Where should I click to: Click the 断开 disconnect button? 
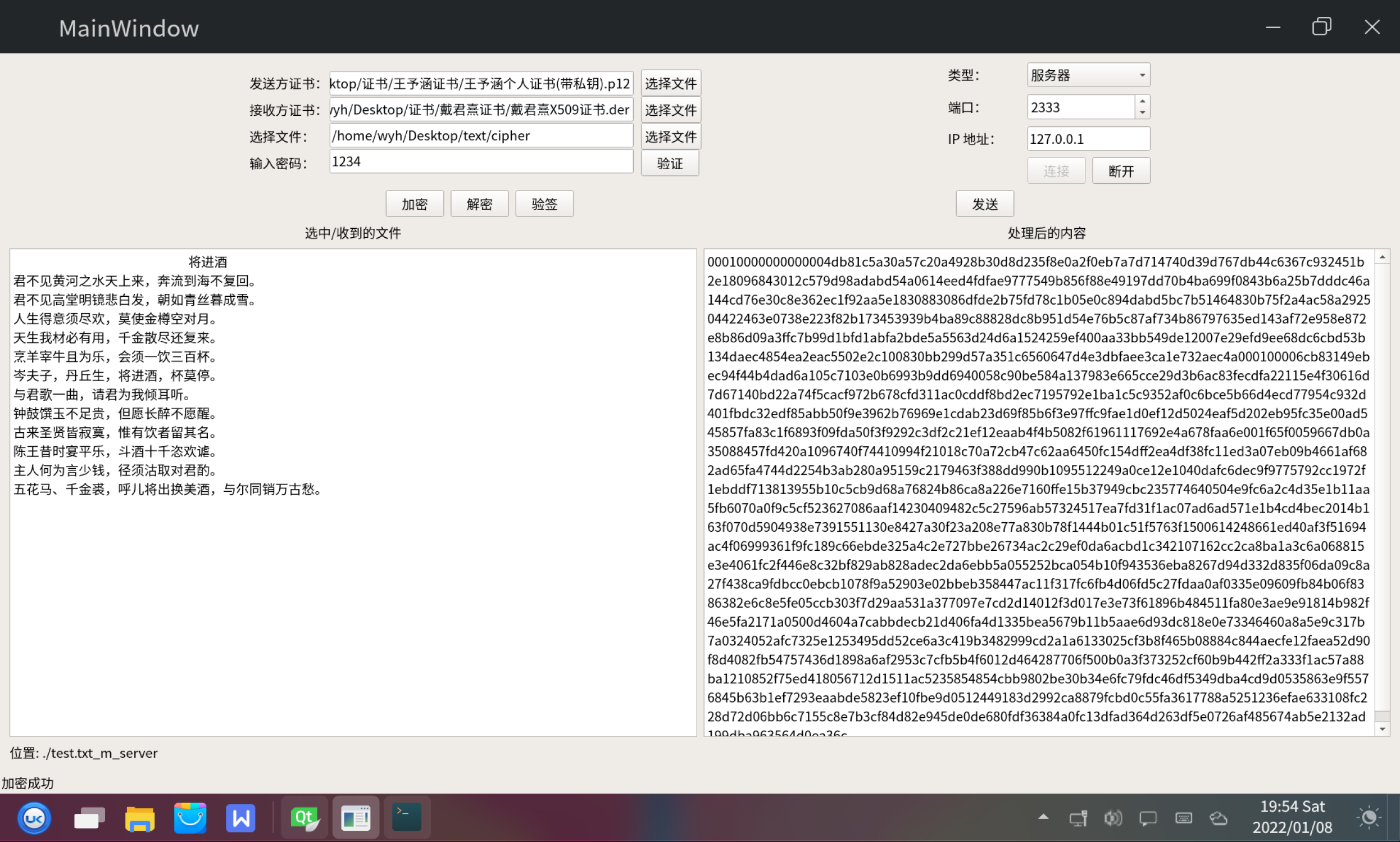(x=1120, y=171)
